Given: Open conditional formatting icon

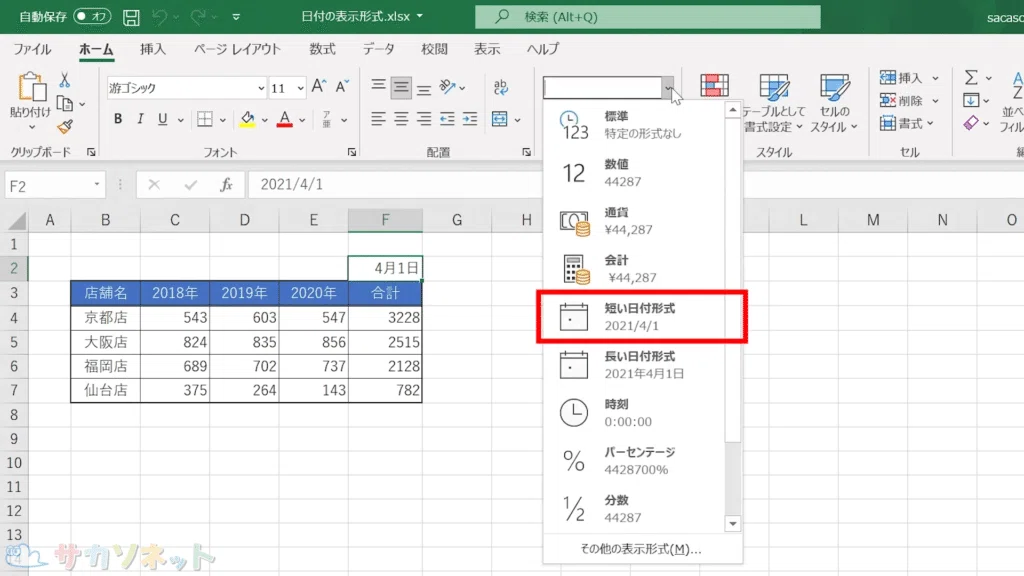Looking at the screenshot, I should (714, 86).
